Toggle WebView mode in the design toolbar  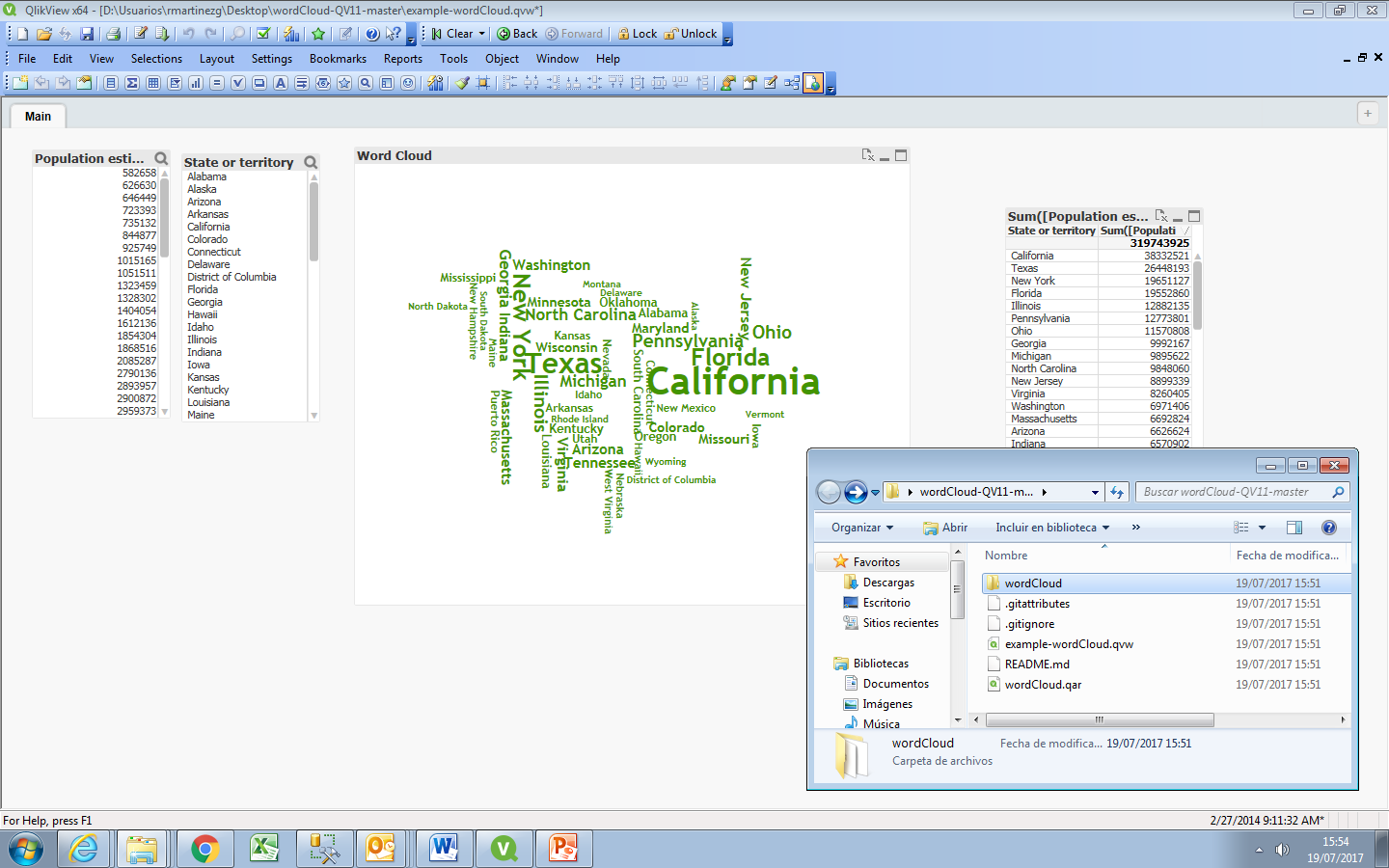click(x=813, y=83)
